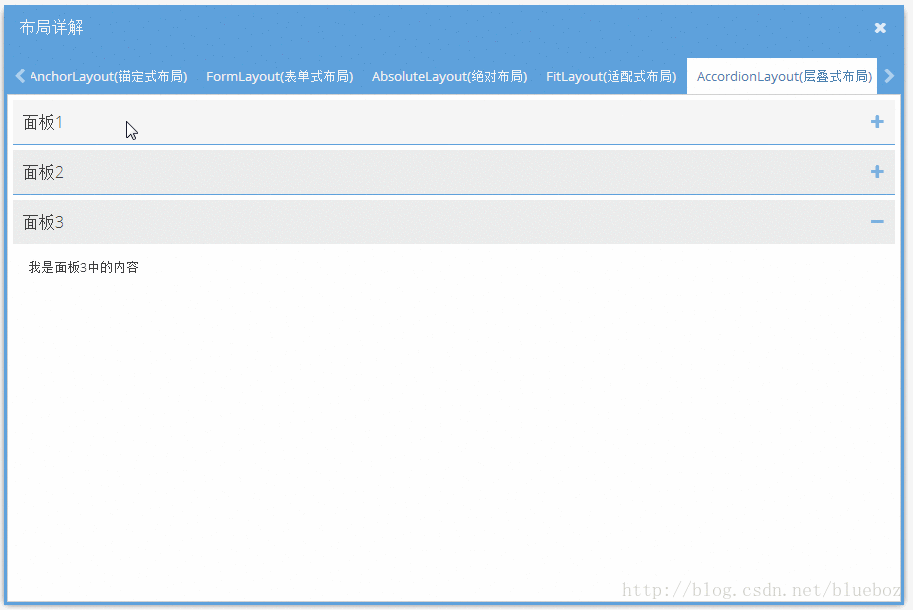The height and width of the screenshot is (610, 913).
Task: Close the 布局详解 window
Action: [x=880, y=28]
